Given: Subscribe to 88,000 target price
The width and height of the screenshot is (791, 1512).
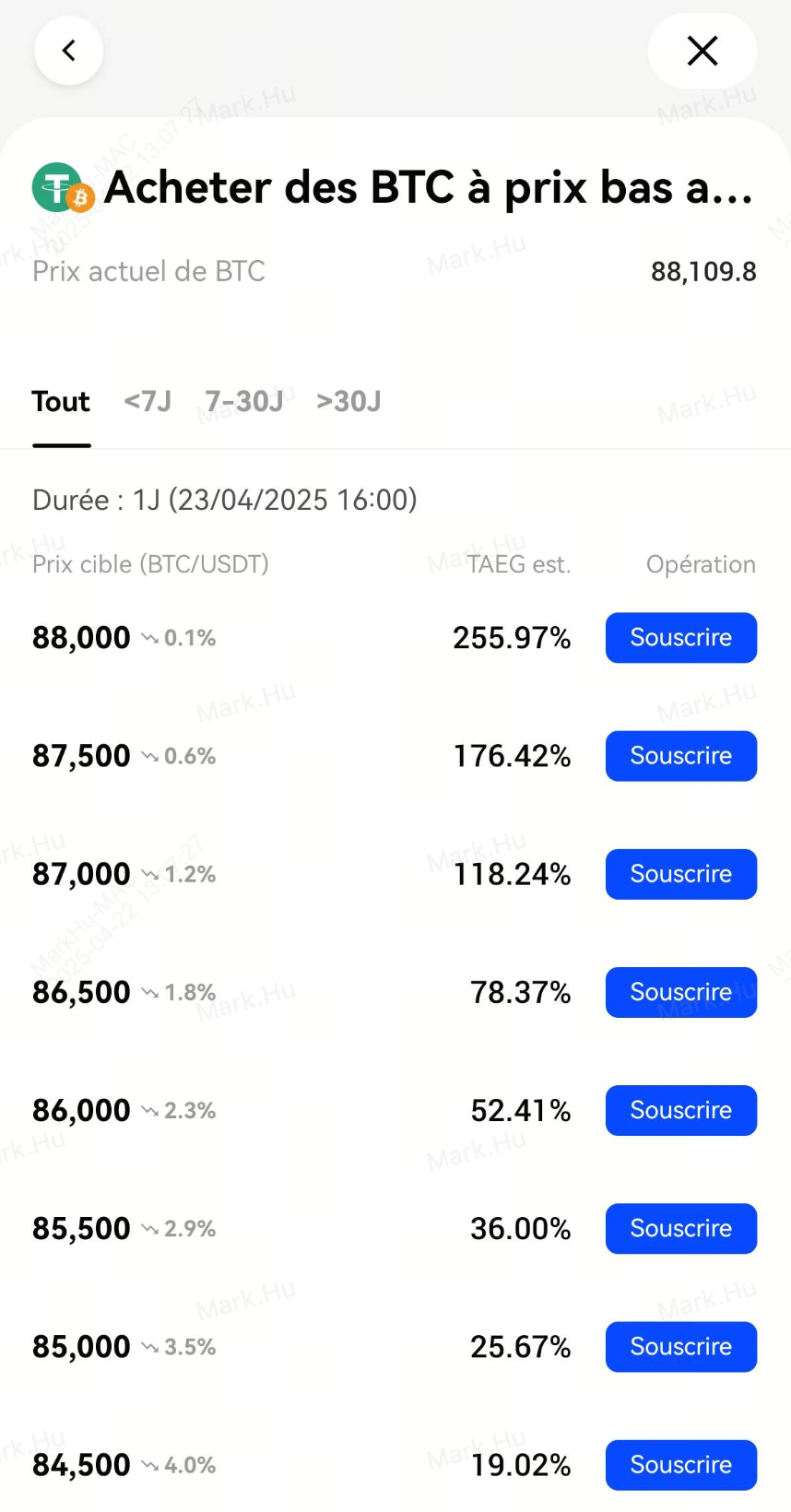Looking at the screenshot, I should click(x=680, y=638).
